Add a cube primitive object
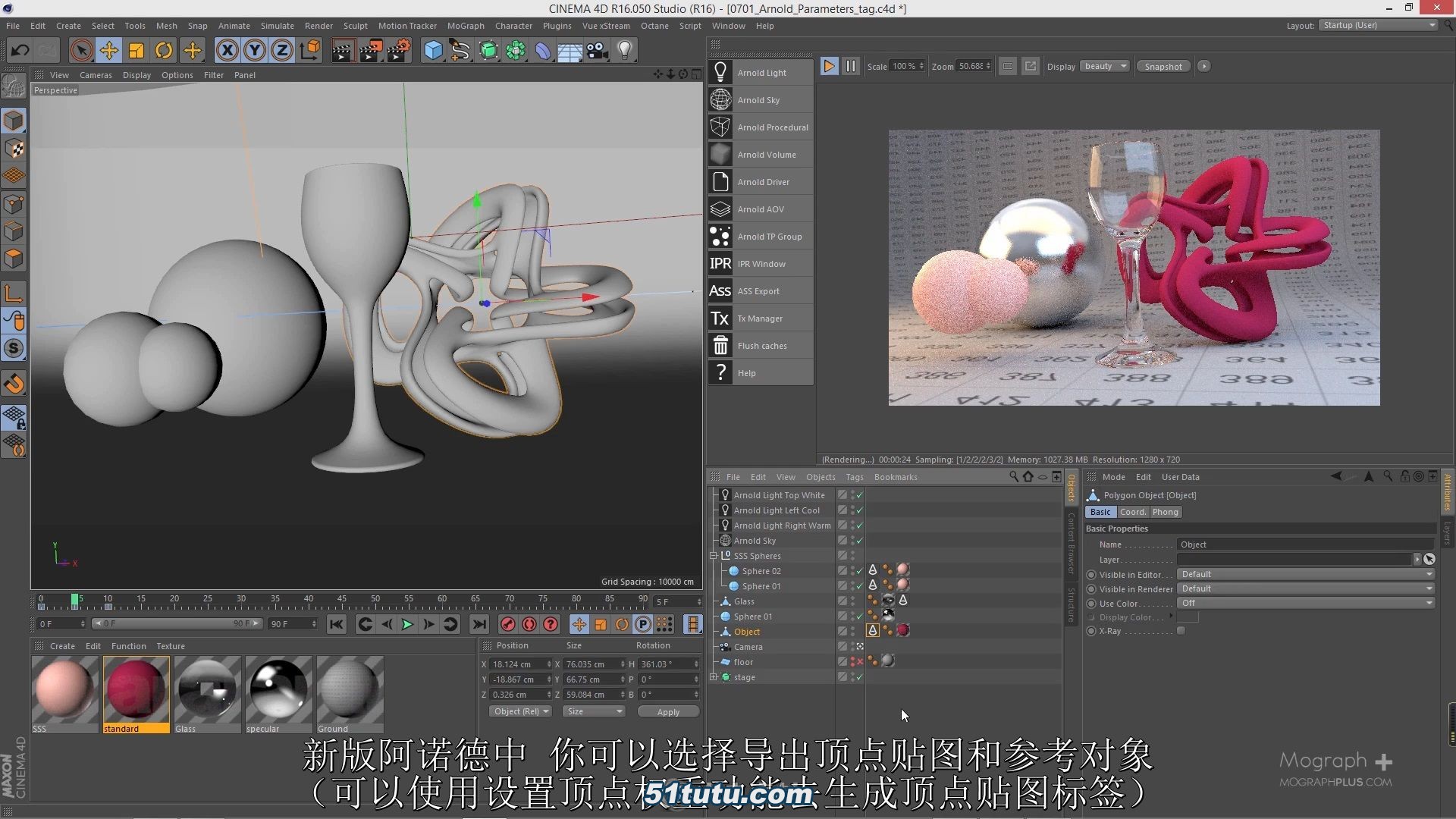 [x=433, y=51]
